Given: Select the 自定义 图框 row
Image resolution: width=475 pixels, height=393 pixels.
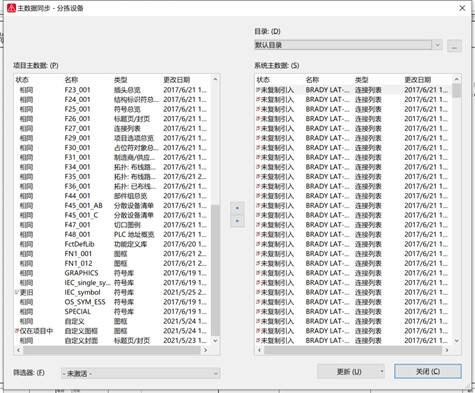Looking at the screenshot, I should pyautogui.click(x=113, y=321).
